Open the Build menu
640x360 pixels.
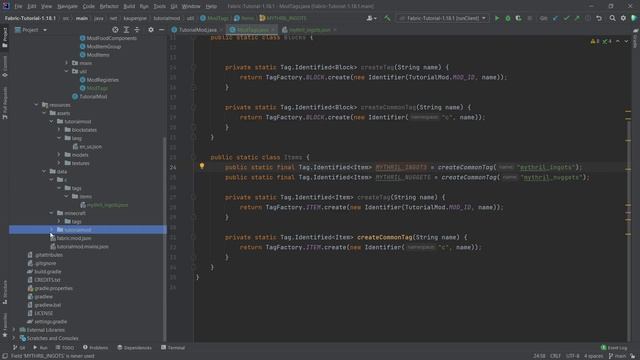pyautogui.click(x=129, y=7)
